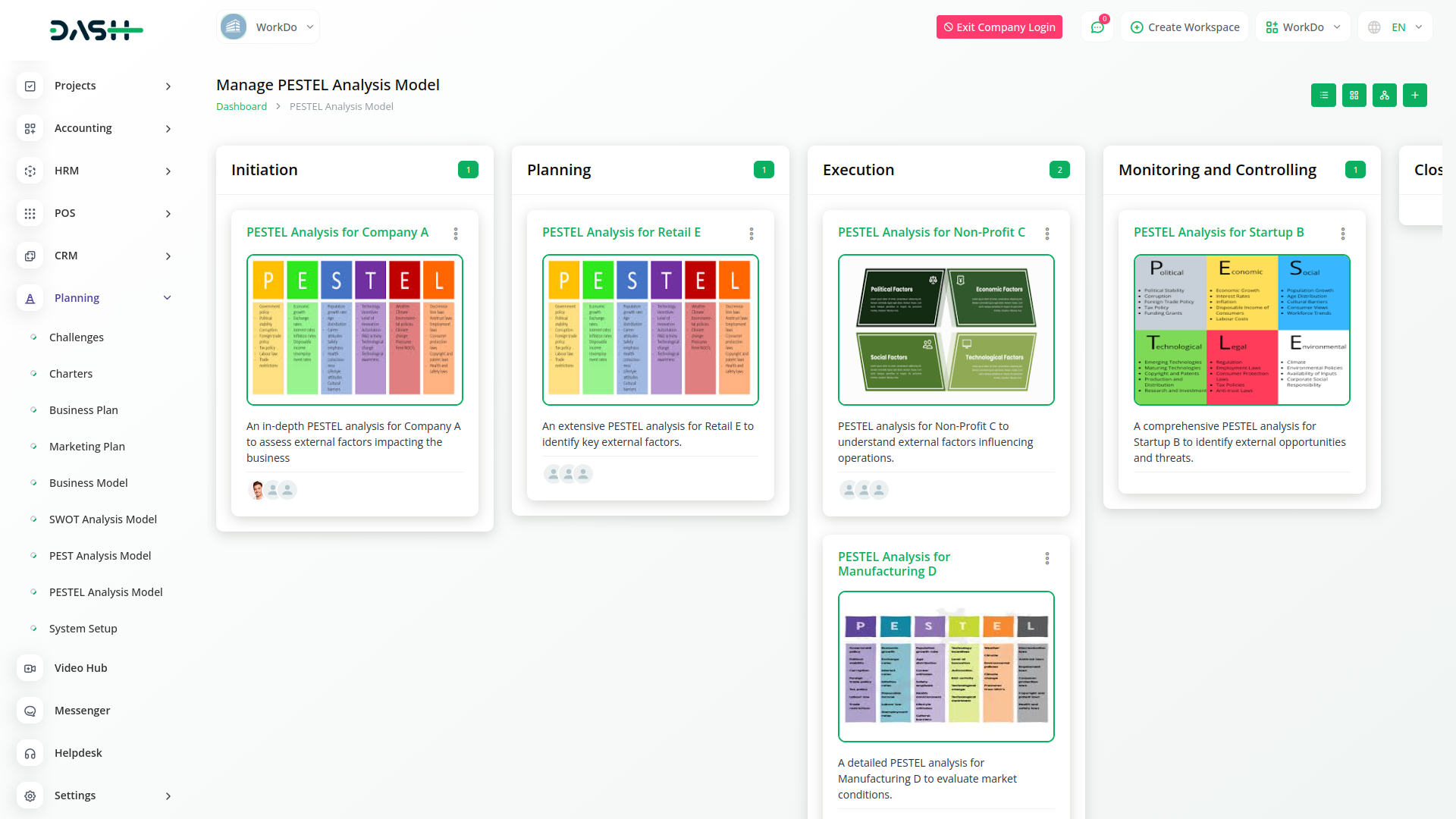The width and height of the screenshot is (1456, 819).
Task: Open options for PESTEL Analysis for Company A
Action: [456, 234]
